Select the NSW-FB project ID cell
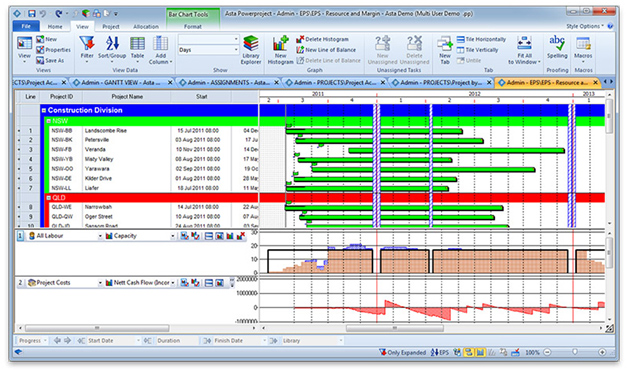The image size is (628, 373). tap(62, 149)
